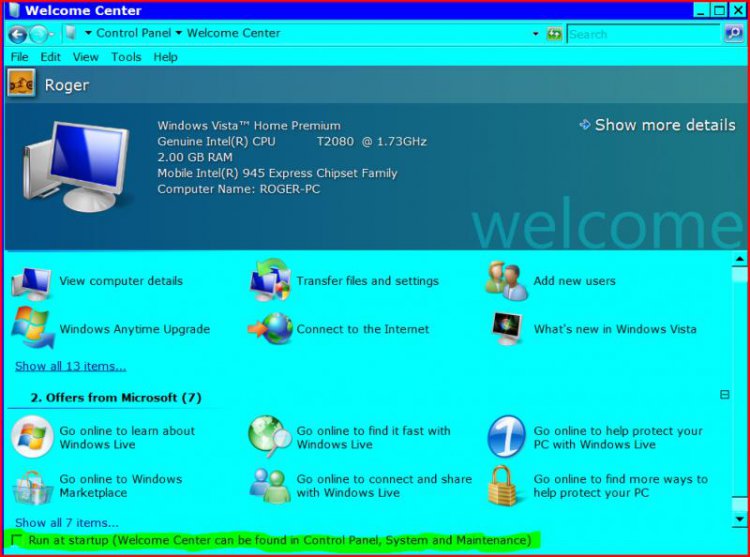Click Go online to Windows Marketplace text
This screenshot has height=557, width=750.
tap(121, 486)
